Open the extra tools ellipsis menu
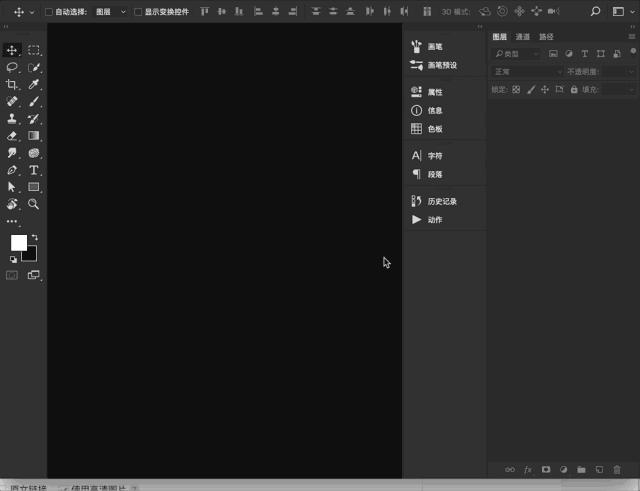 tap(11, 221)
